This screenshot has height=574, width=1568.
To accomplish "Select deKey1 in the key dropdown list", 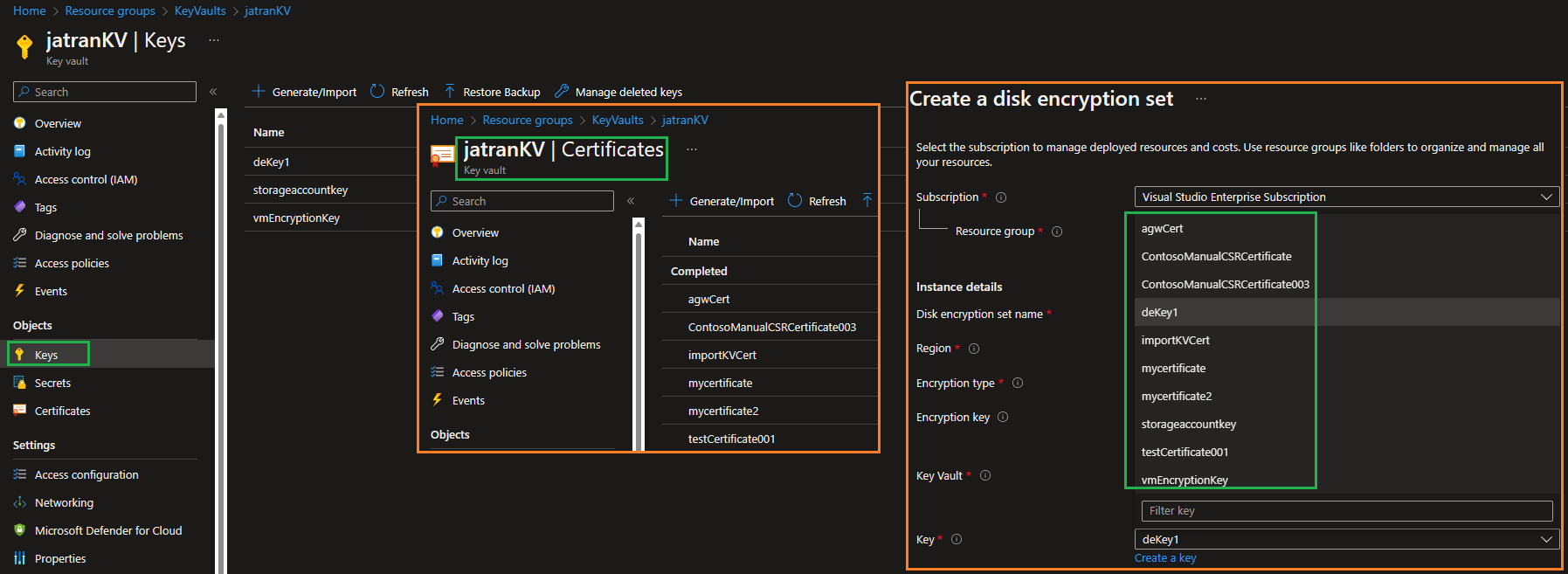I will pos(1346,312).
